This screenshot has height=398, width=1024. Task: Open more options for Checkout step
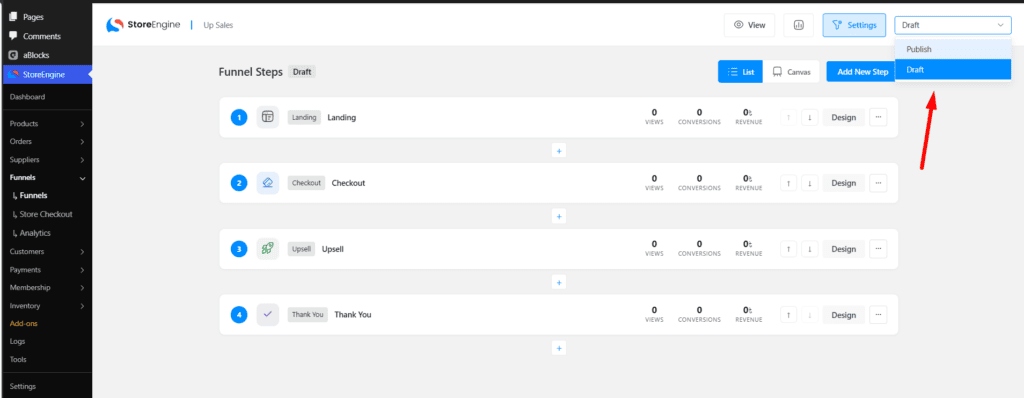click(878, 183)
